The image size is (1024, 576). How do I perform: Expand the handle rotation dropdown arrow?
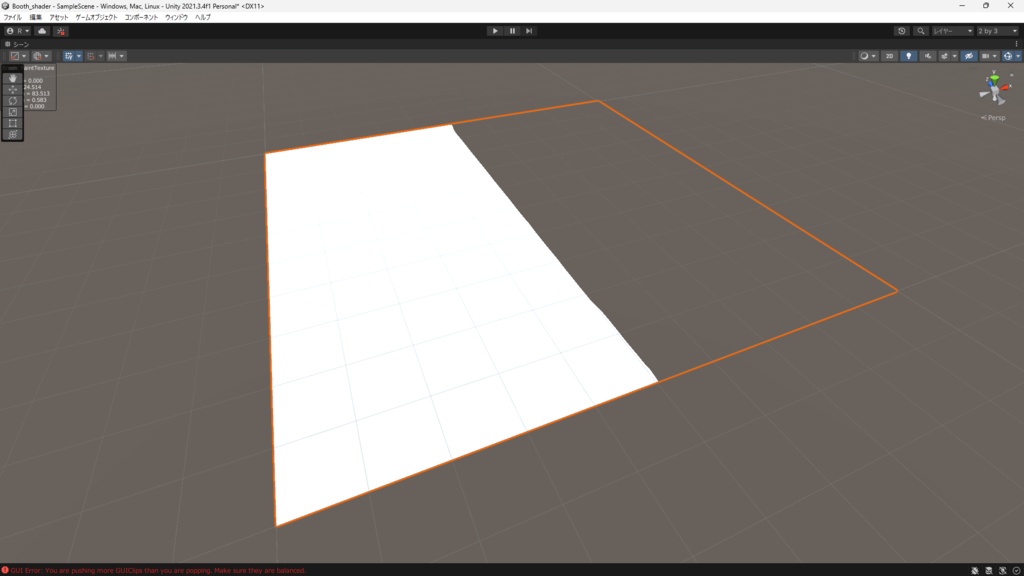point(46,56)
